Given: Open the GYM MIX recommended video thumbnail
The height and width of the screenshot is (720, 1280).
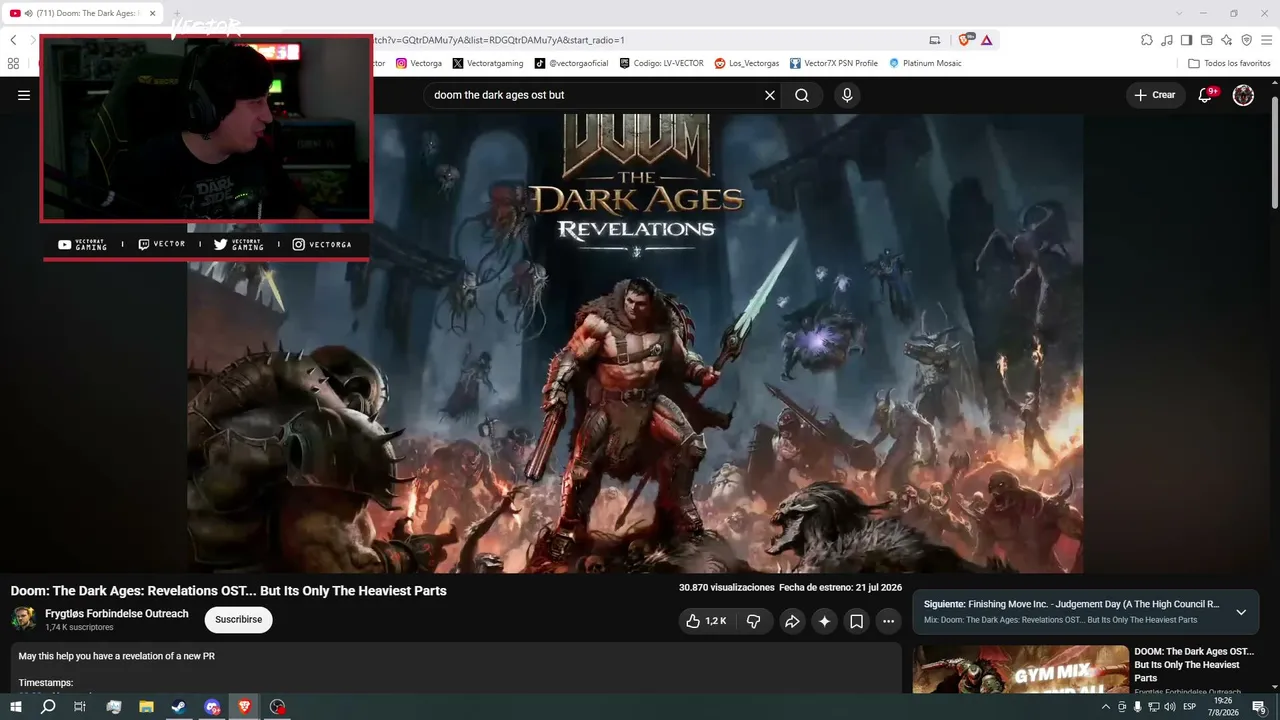Looking at the screenshot, I should pyautogui.click(x=1020, y=669).
